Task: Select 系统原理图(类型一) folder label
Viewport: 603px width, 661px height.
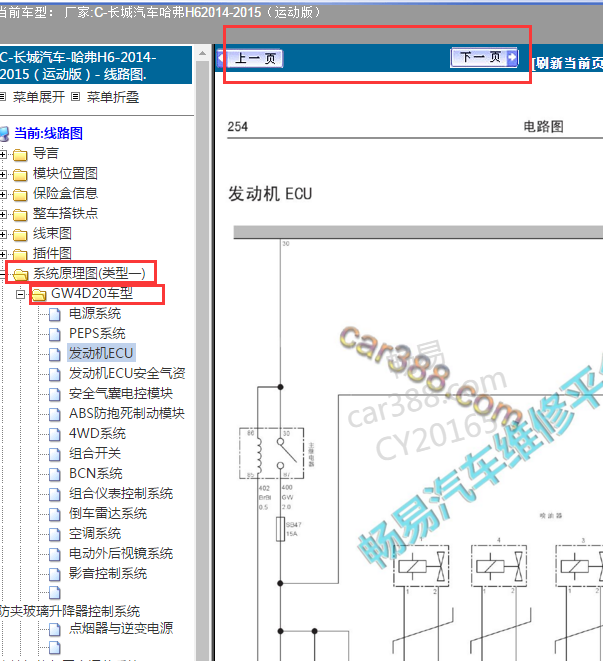Action: click(89, 274)
